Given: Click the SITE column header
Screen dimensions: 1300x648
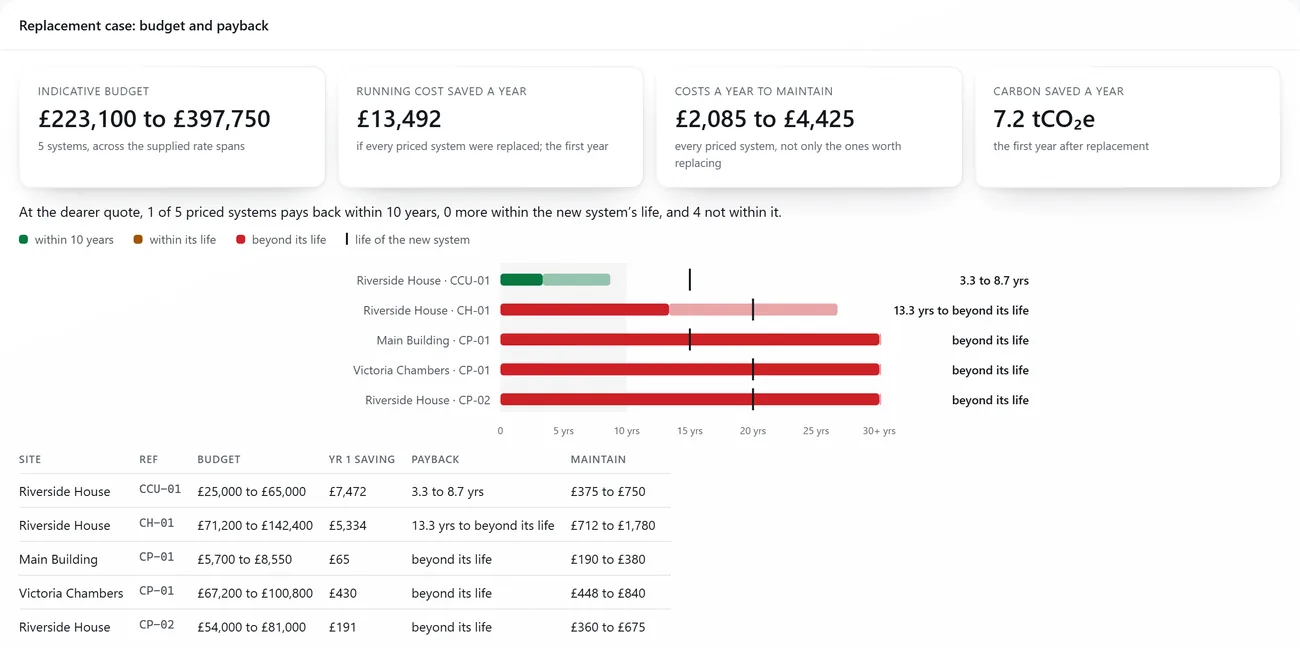Looking at the screenshot, I should pos(30,460).
